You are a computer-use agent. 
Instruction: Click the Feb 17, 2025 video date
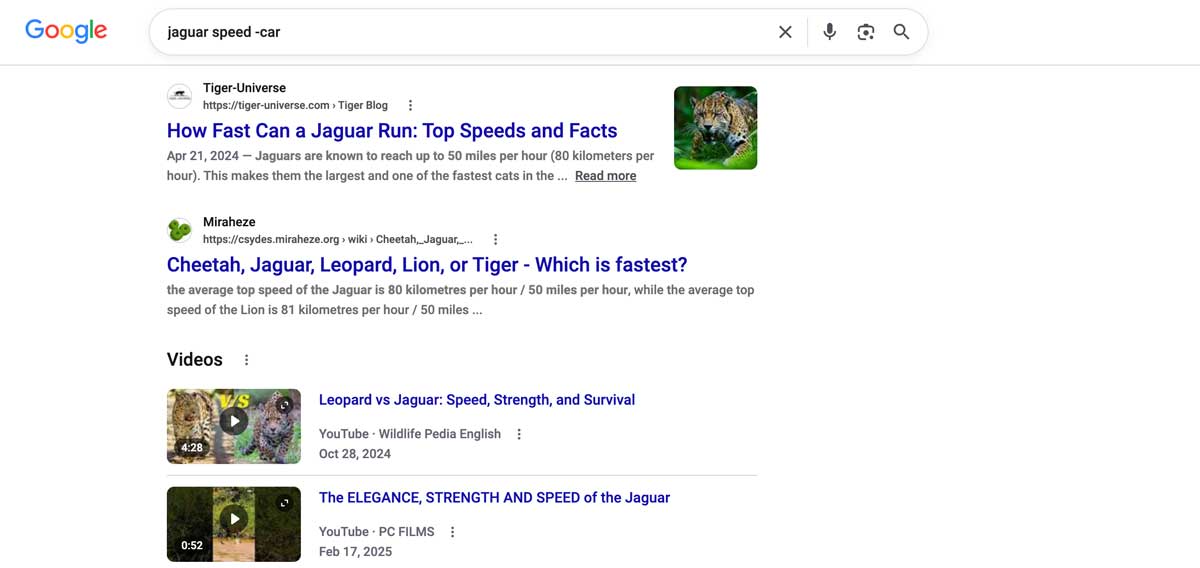355,552
